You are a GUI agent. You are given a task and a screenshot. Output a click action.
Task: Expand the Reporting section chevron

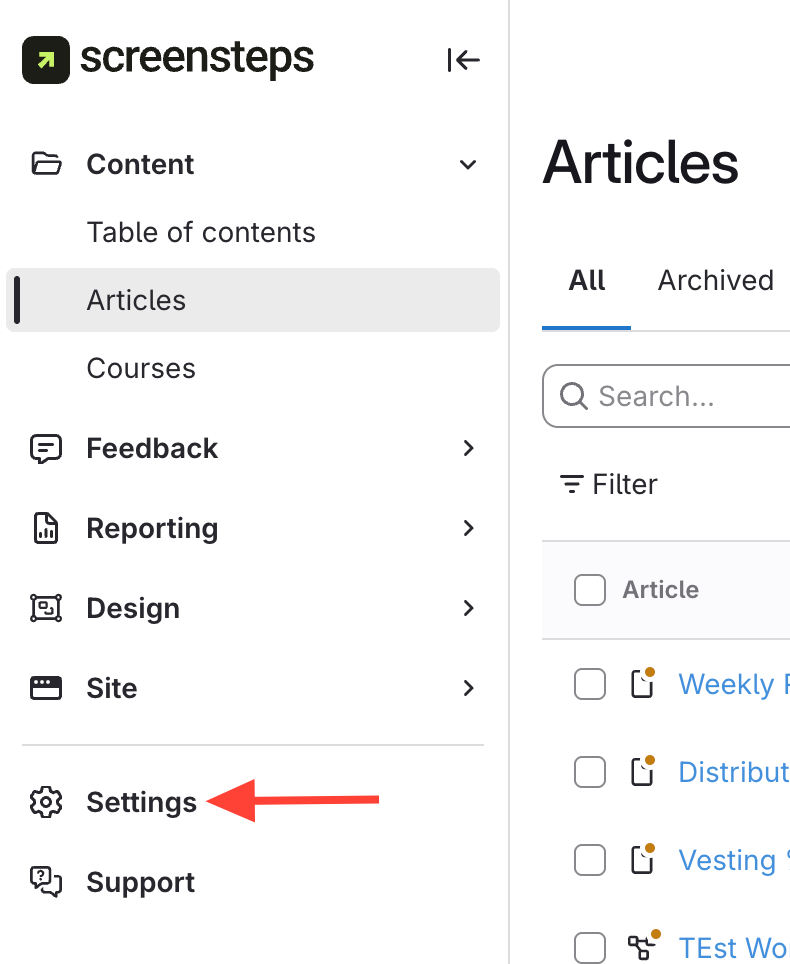point(467,528)
